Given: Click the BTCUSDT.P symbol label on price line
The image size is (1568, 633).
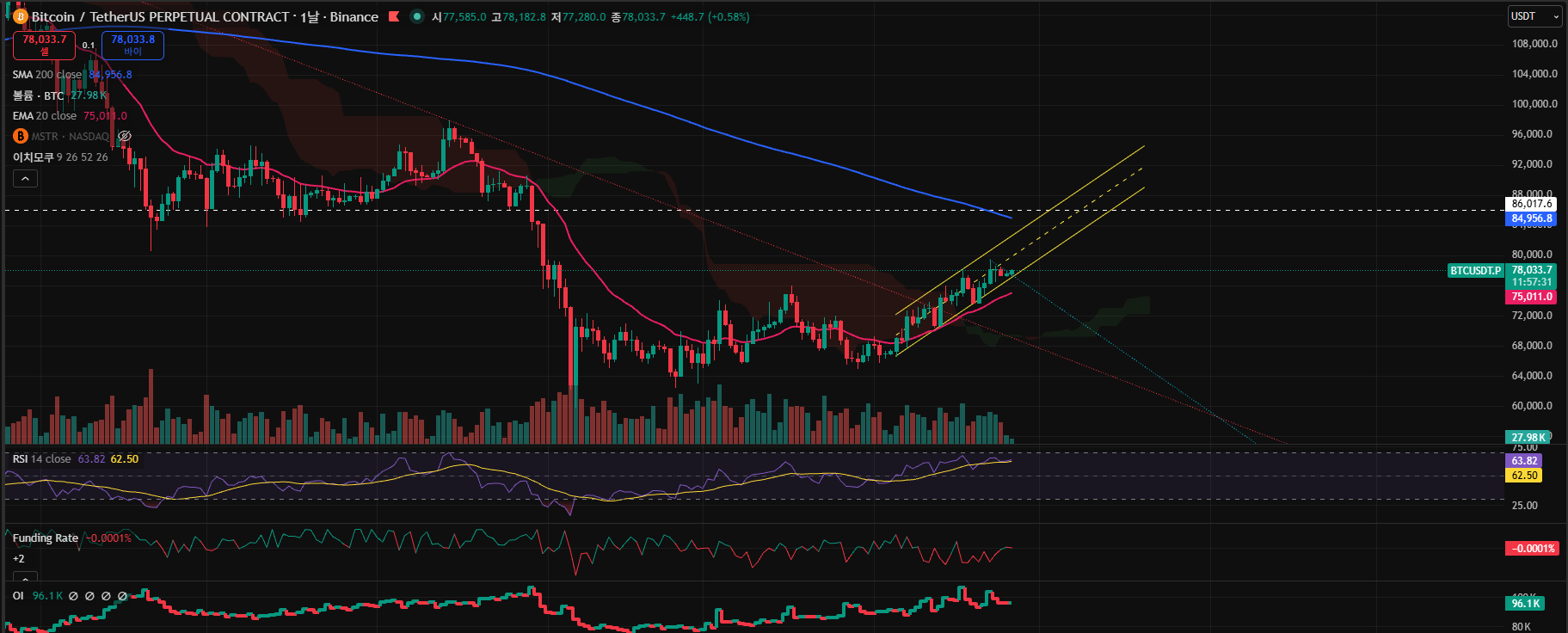Looking at the screenshot, I should pos(1476,271).
